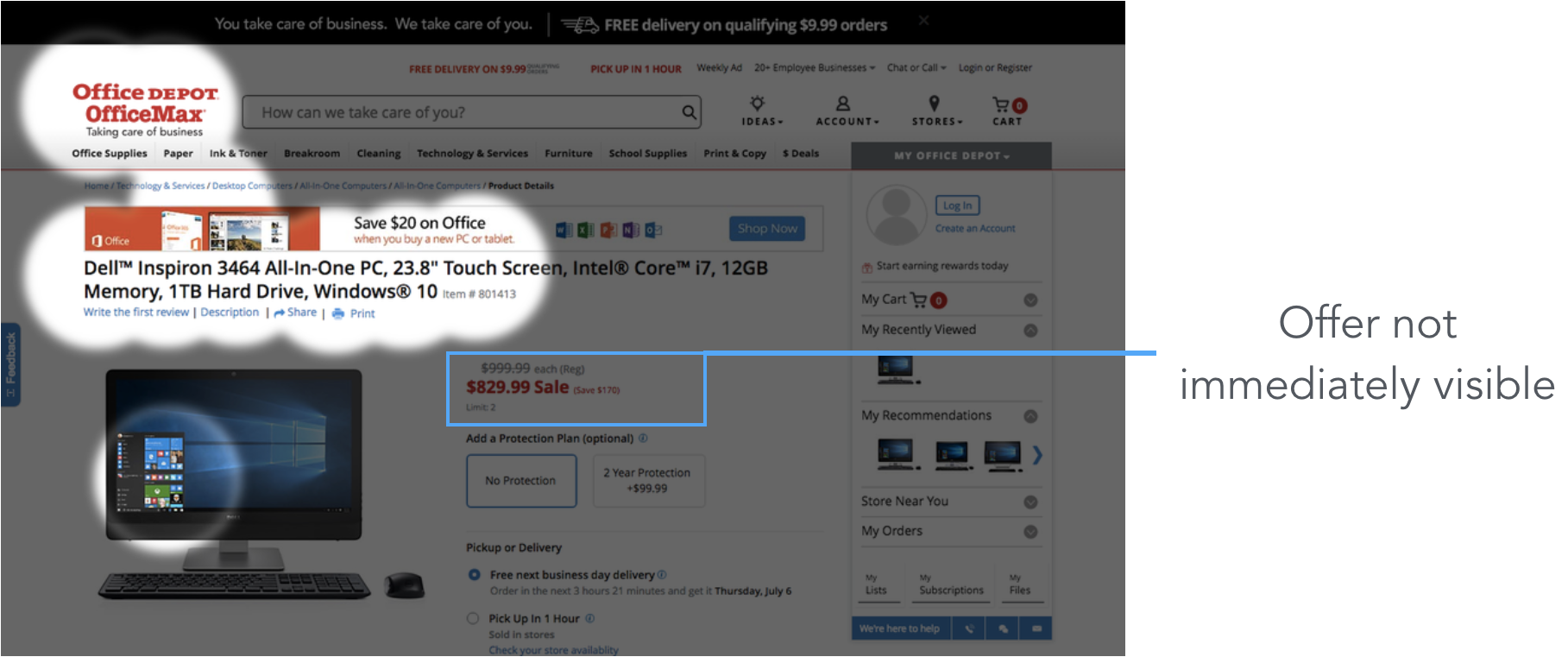Open the Feedback side tab
Image resolution: width=1568 pixels, height=657 pixels.
tap(10, 365)
